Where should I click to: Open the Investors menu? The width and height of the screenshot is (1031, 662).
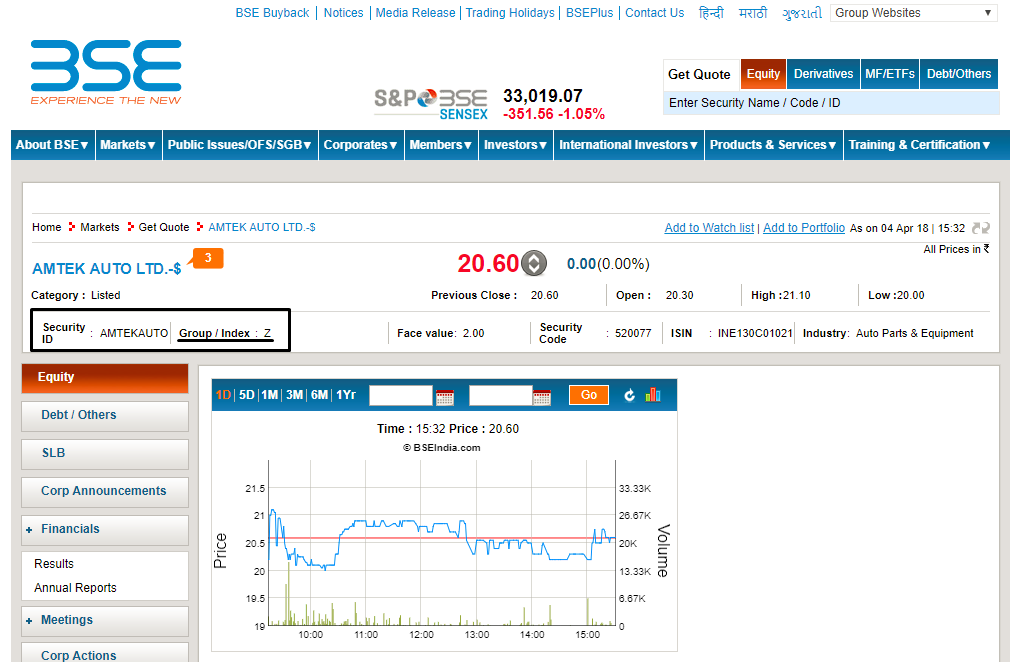(515, 145)
